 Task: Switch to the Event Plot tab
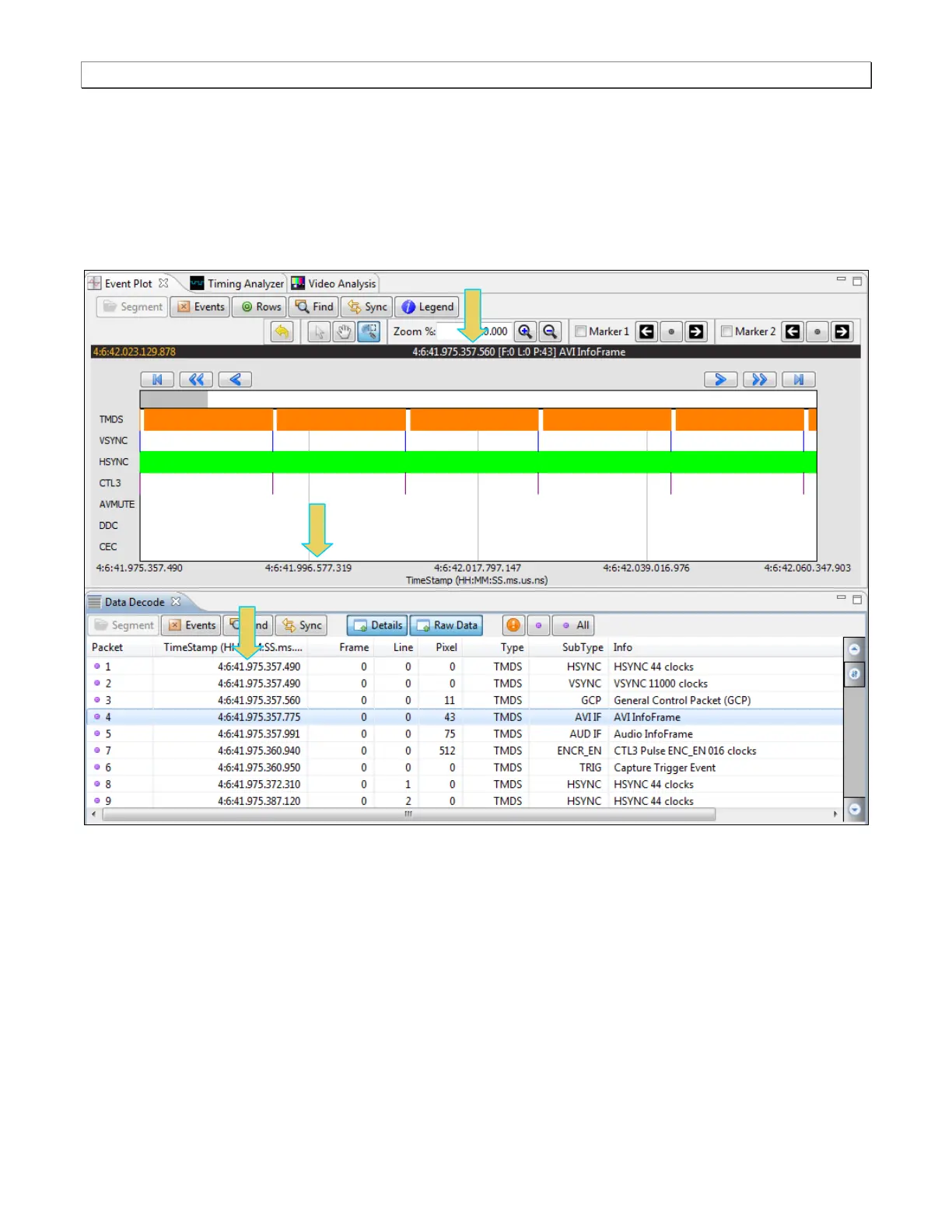pos(128,284)
